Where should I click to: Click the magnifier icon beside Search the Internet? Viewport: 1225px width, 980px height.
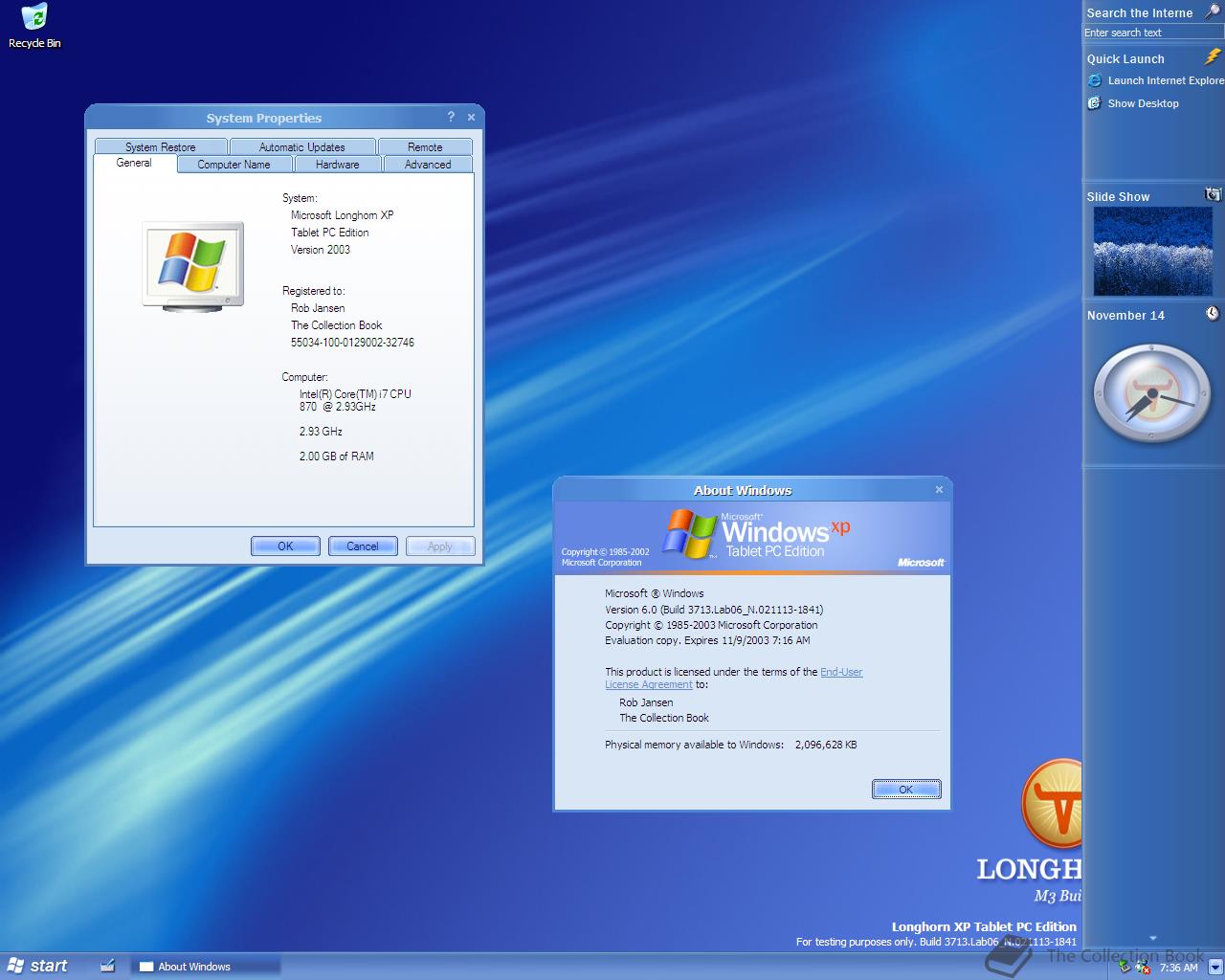click(1213, 11)
